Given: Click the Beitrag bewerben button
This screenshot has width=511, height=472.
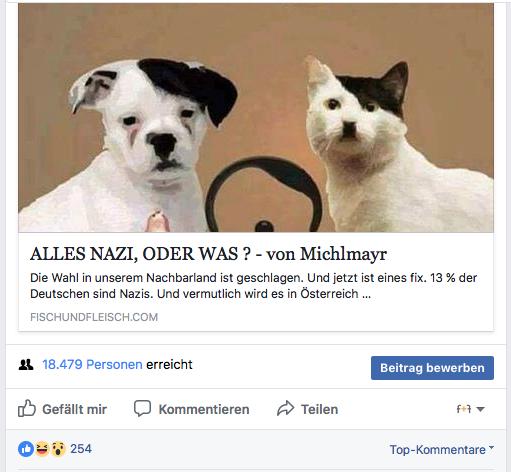Looking at the screenshot, I should tap(432, 368).
